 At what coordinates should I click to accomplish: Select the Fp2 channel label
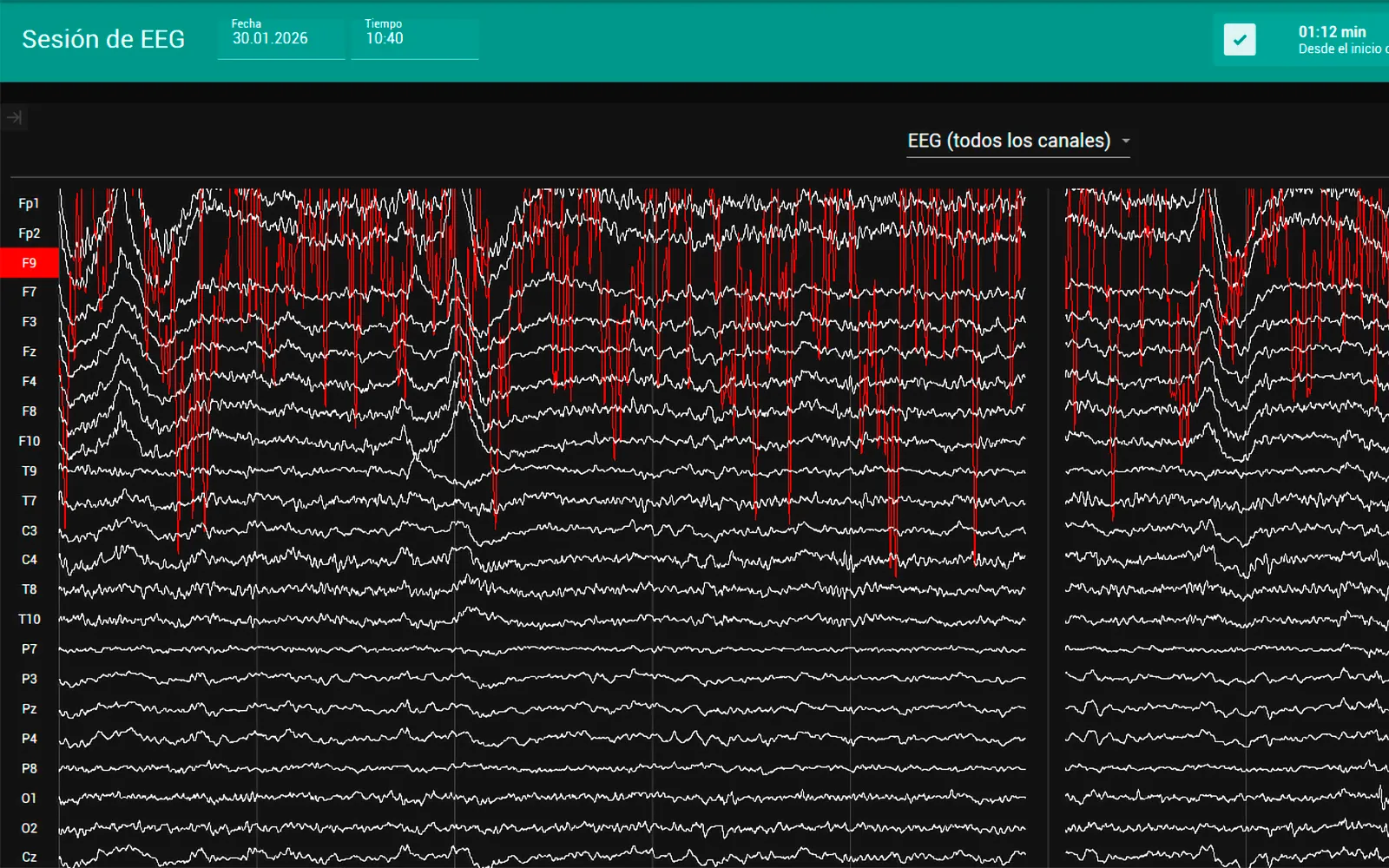click(30, 233)
